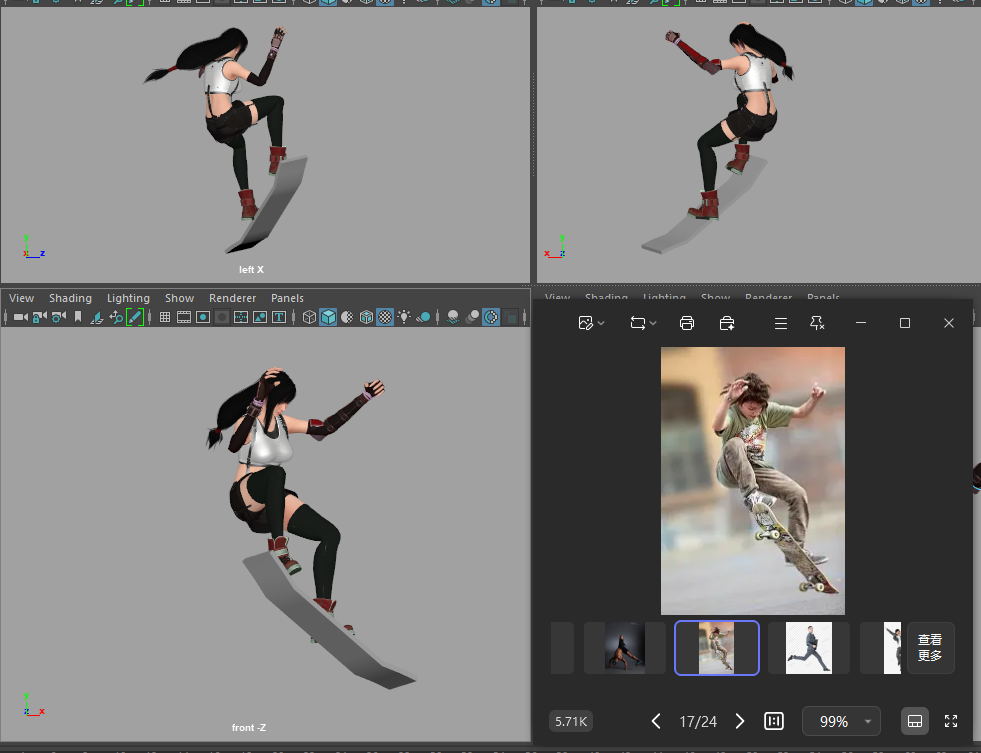
Task: Open the Shading menu of front viewport
Action: [x=70, y=298]
